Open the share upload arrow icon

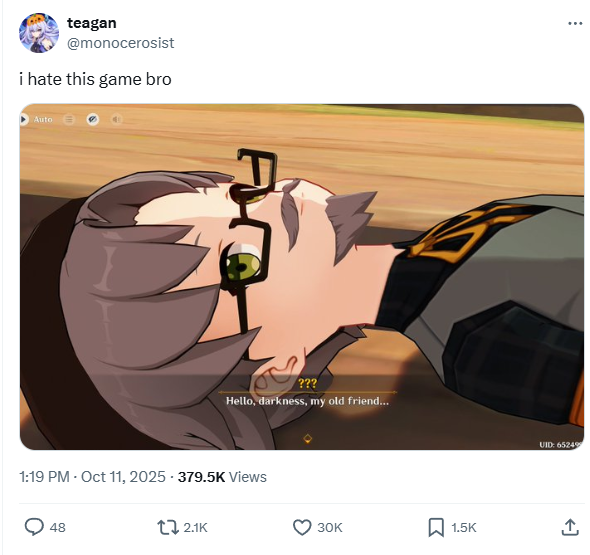click(x=570, y=527)
